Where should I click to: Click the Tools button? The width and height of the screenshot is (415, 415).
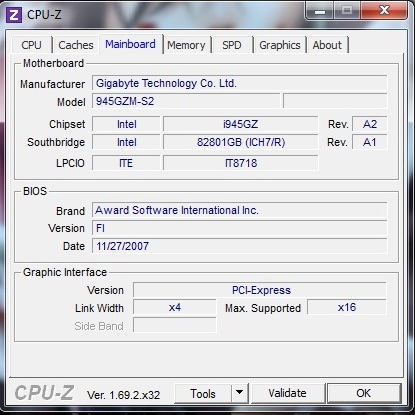(203, 394)
